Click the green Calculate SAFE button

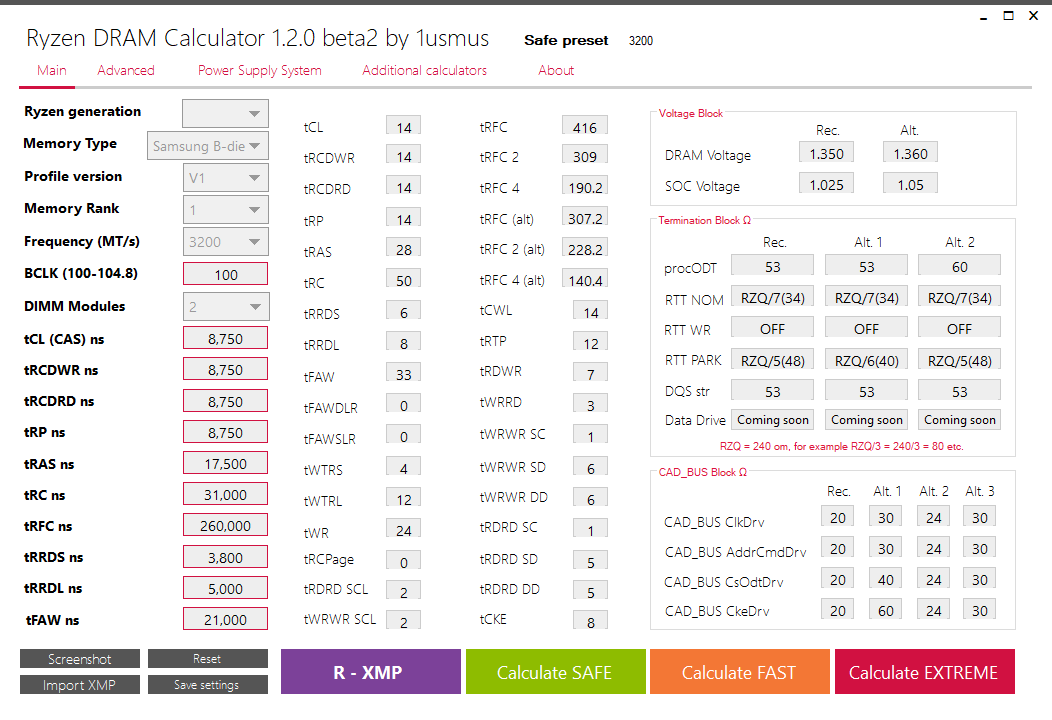556,672
